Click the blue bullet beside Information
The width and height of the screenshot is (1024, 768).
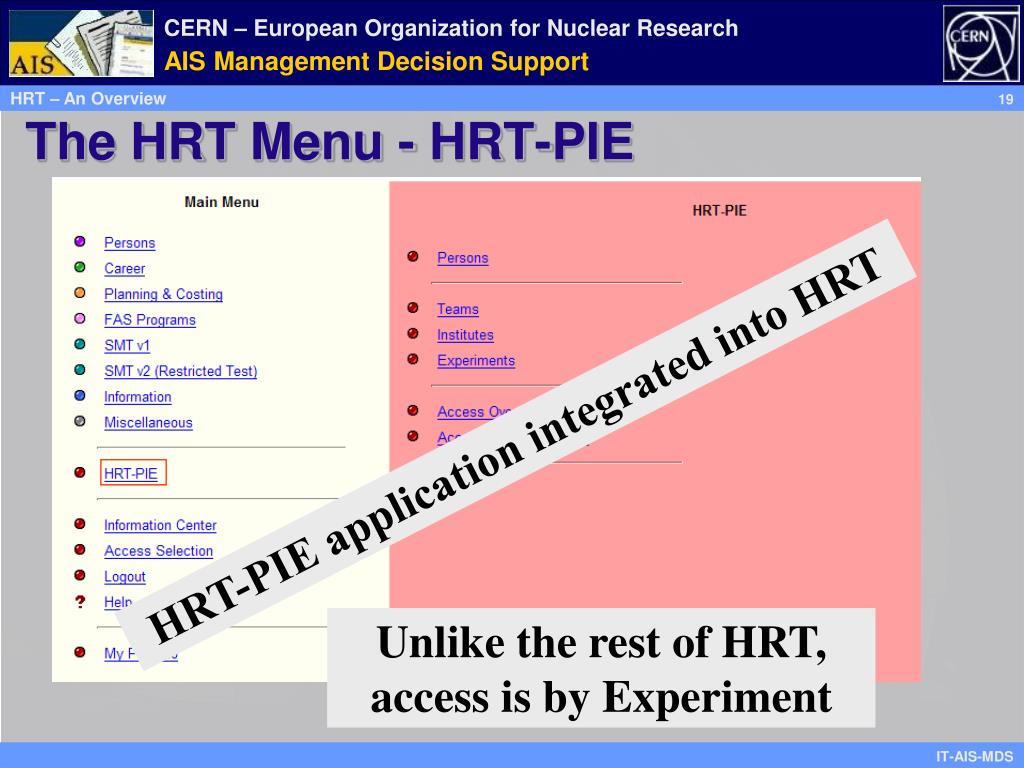[80, 395]
